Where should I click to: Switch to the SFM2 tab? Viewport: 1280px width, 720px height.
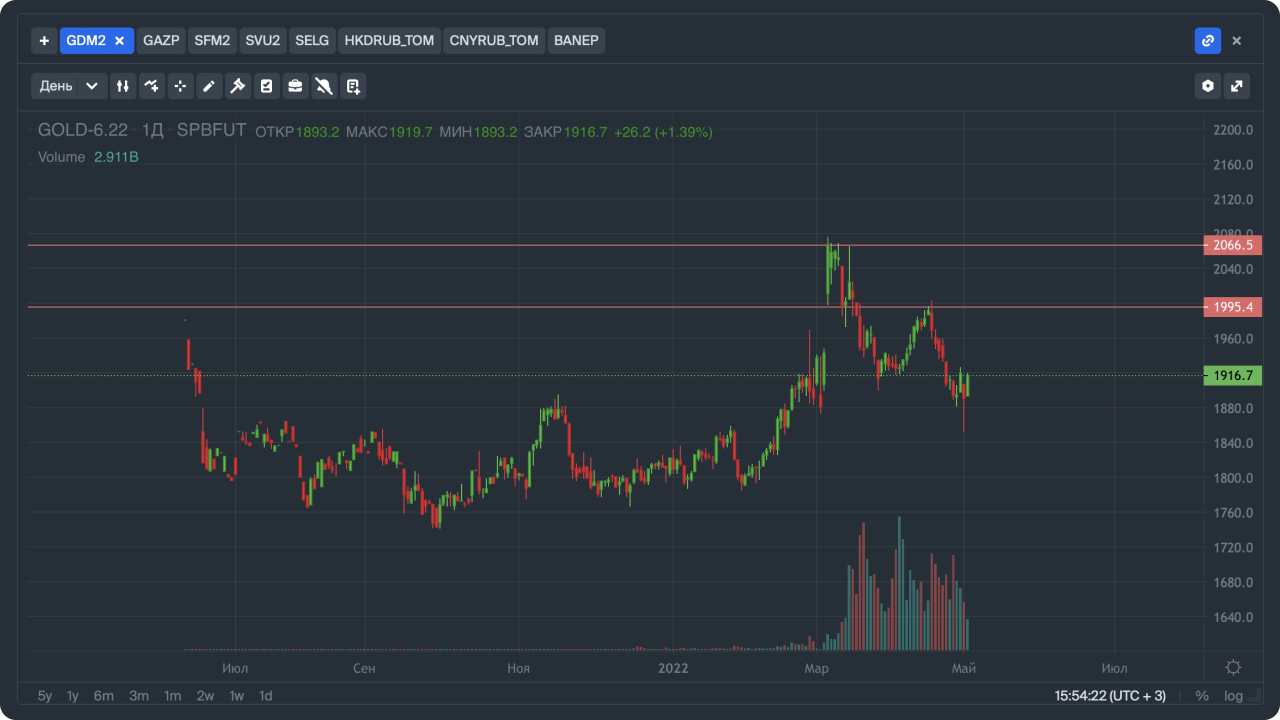click(x=212, y=41)
